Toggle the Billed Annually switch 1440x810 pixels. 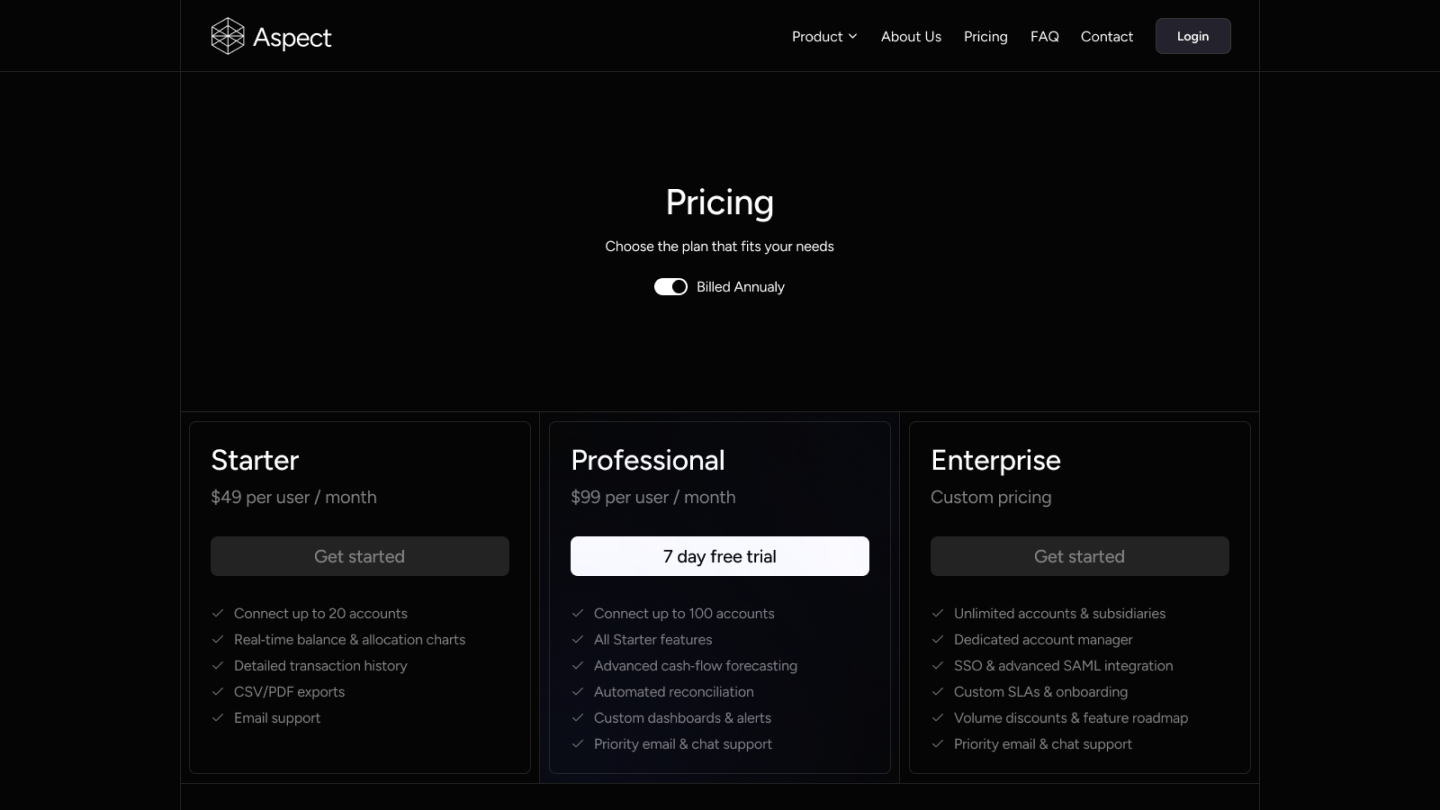click(670, 287)
